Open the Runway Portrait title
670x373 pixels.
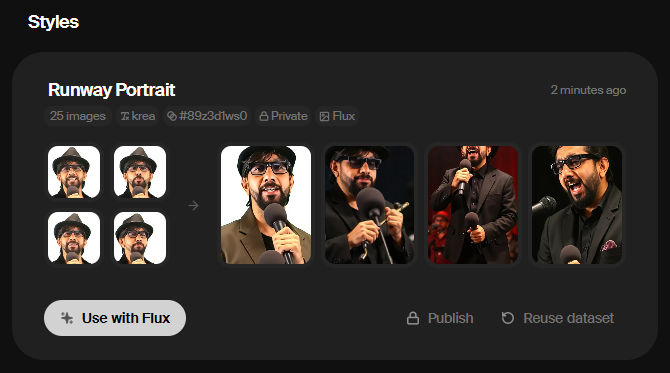click(112, 90)
